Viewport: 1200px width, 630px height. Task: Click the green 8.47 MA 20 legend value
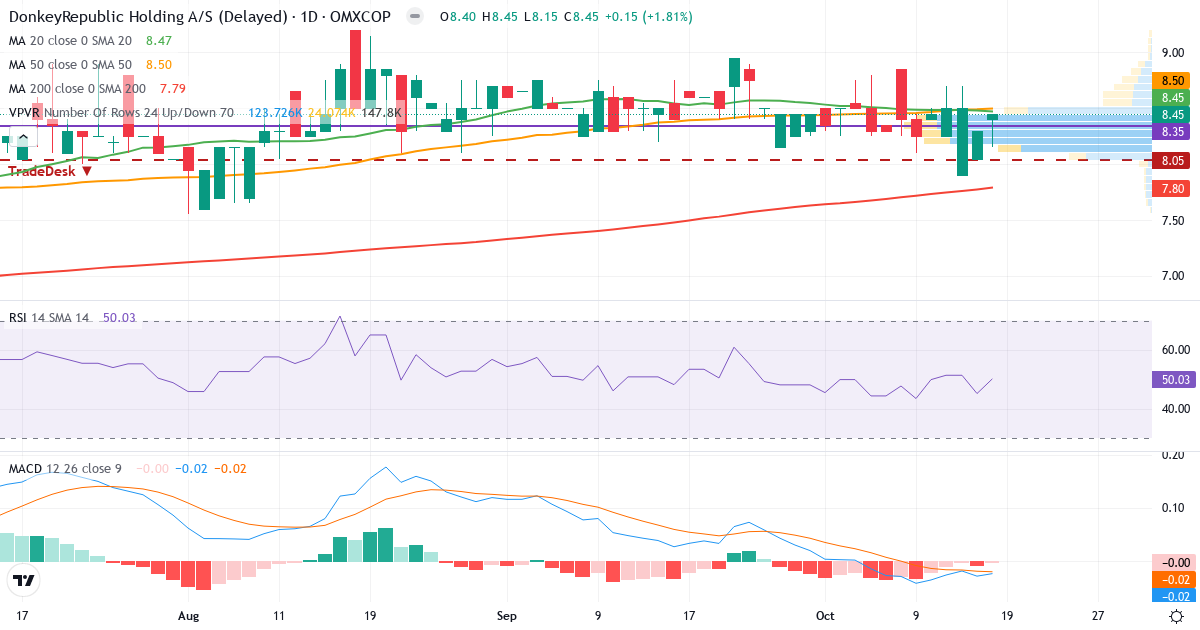click(x=159, y=41)
